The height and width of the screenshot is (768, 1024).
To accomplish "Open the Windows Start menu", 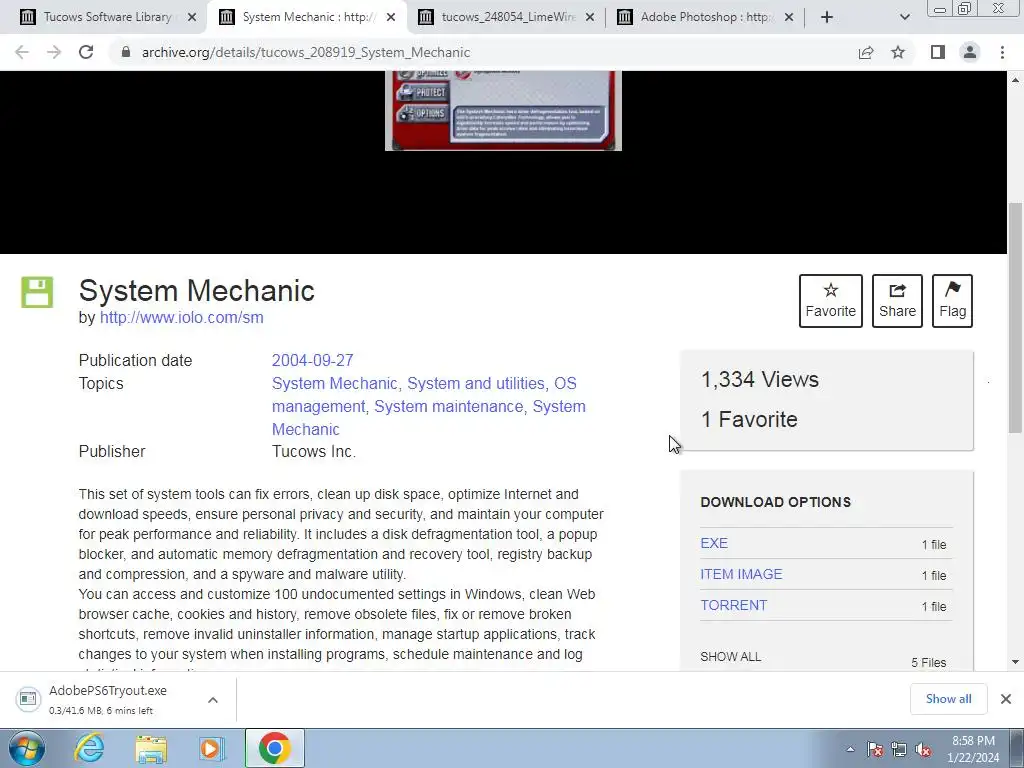I will coord(26,748).
